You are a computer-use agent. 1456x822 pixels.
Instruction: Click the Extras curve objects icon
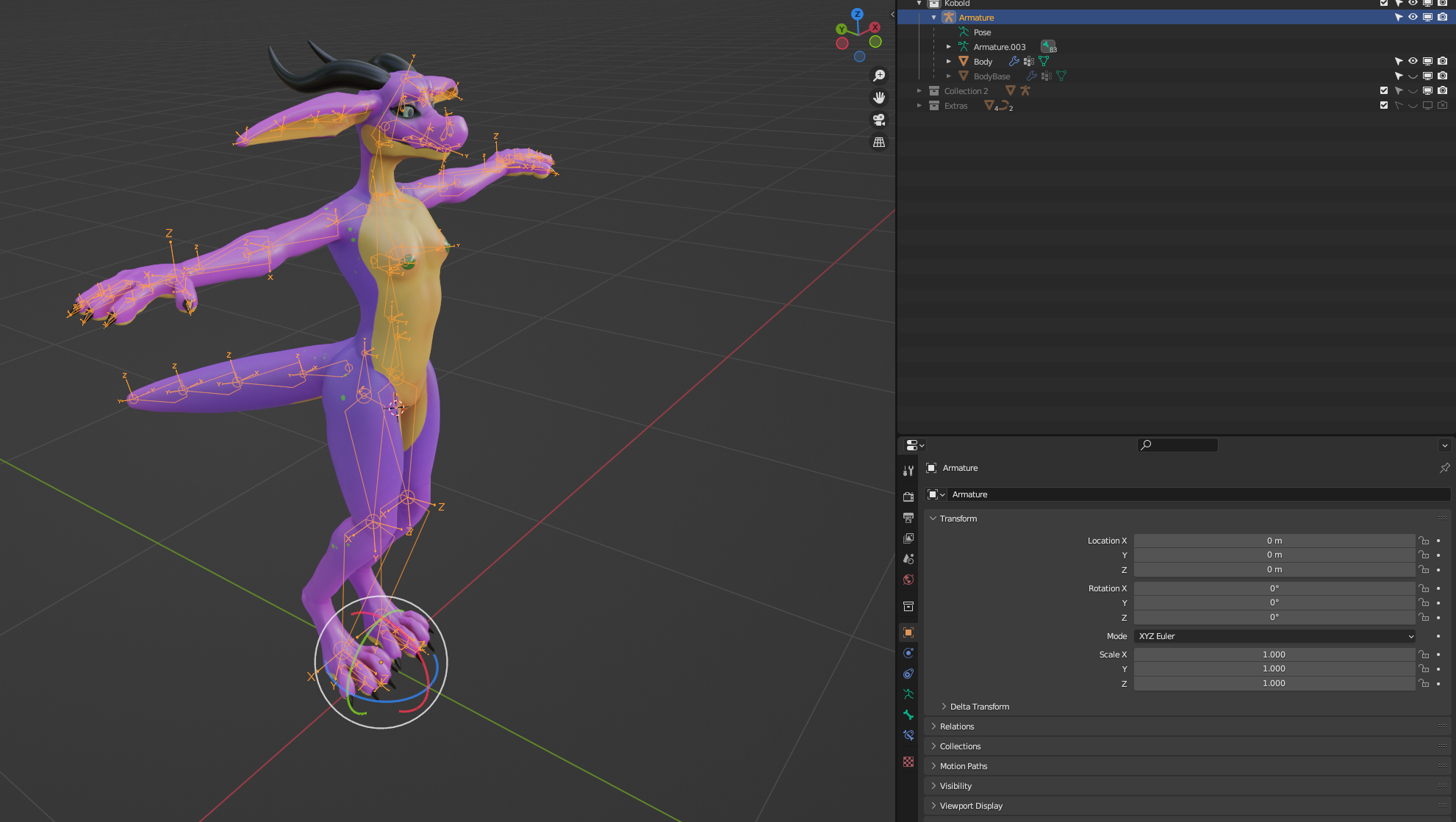[1005, 106]
